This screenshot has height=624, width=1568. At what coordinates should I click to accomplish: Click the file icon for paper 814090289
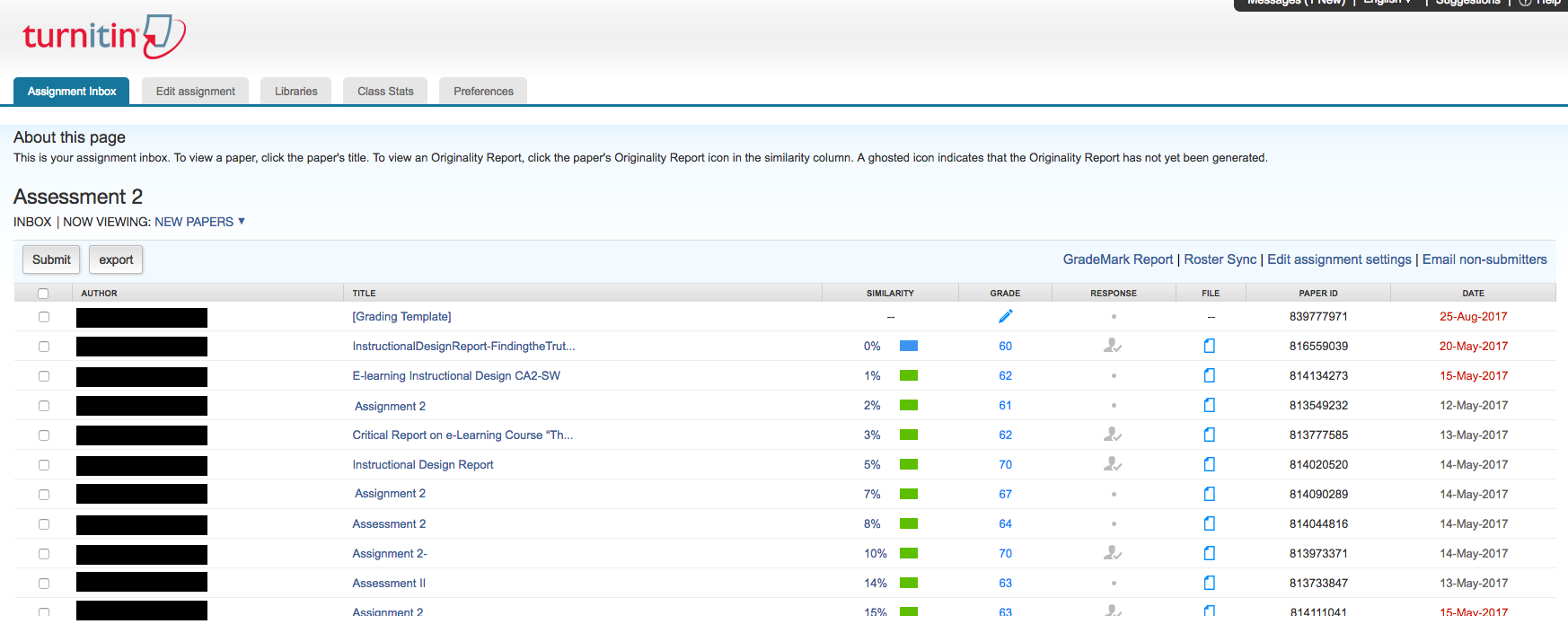tap(1210, 494)
